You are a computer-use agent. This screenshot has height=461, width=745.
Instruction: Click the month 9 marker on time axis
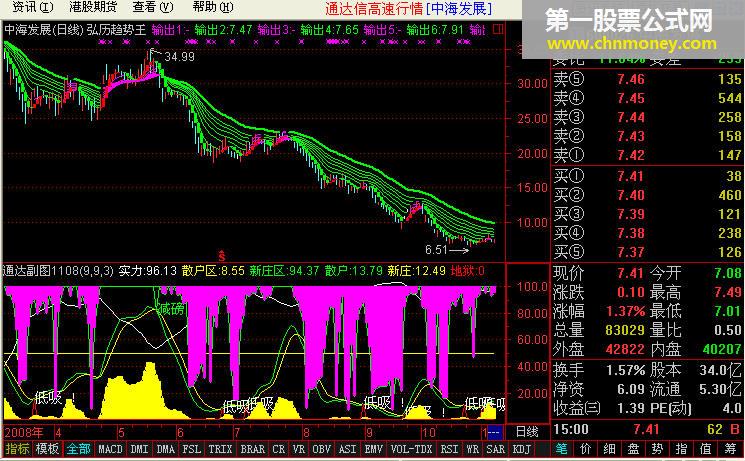tap(369, 432)
